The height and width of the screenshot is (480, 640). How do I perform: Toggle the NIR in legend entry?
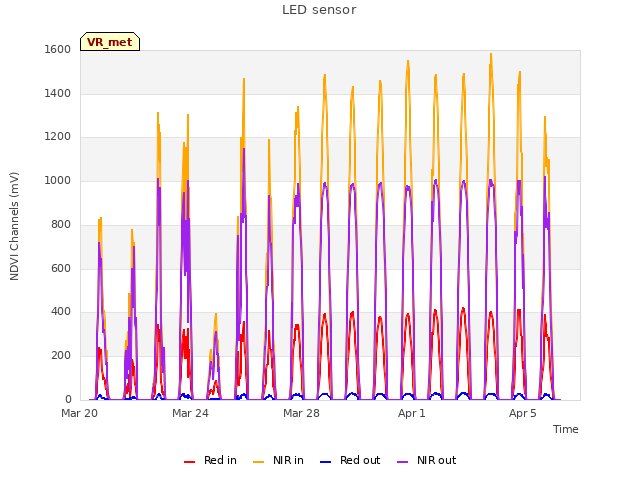[278, 460]
